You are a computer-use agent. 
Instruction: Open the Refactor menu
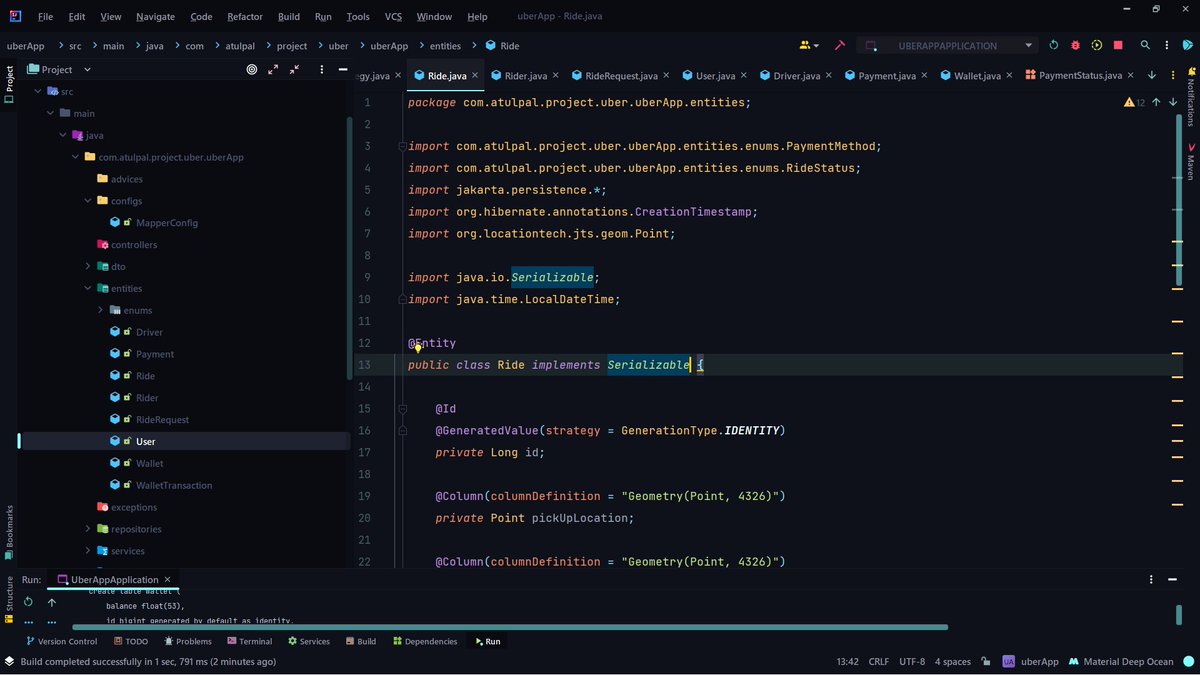tap(245, 17)
